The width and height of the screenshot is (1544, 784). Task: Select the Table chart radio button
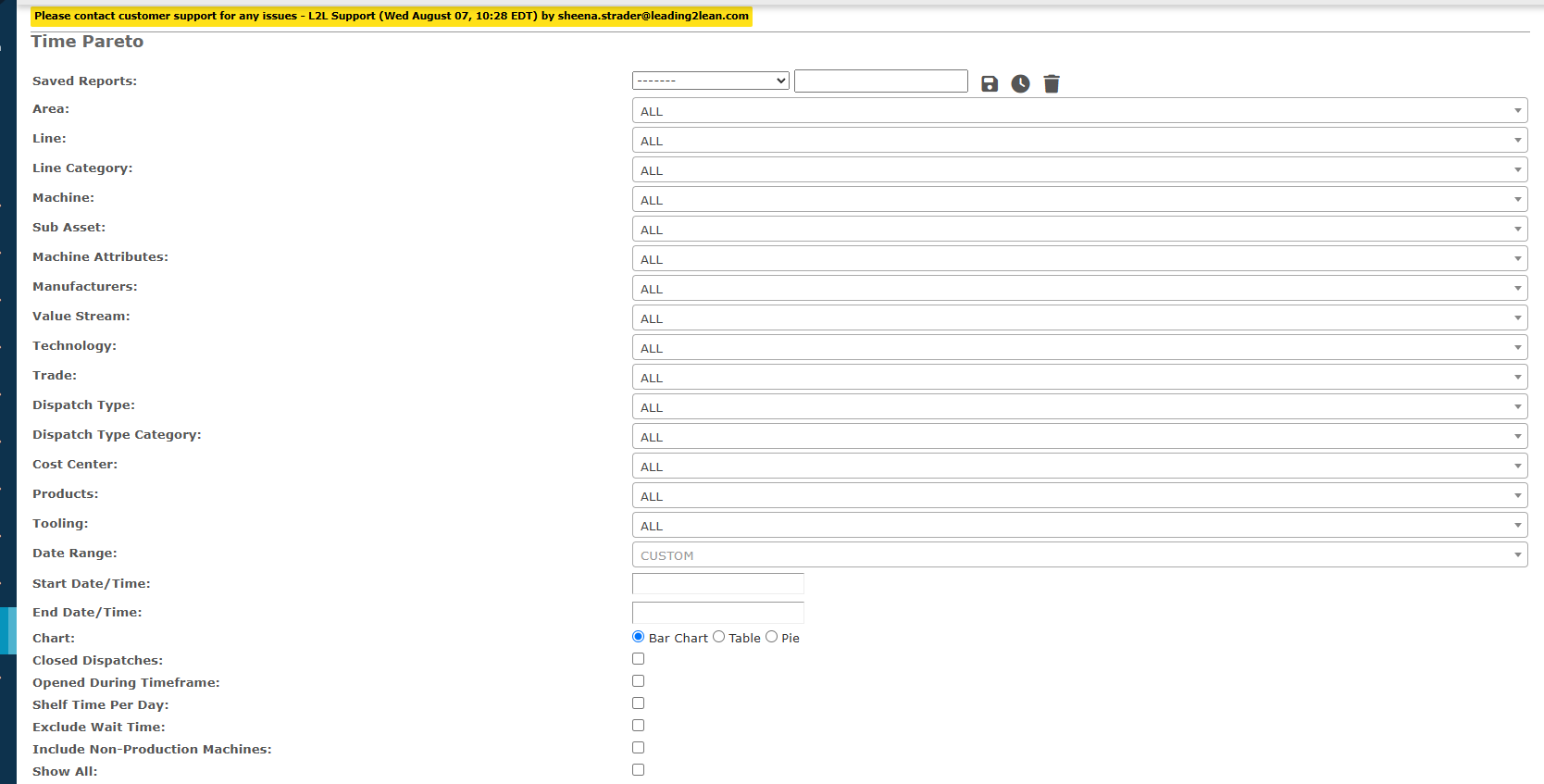(x=718, y=637)
